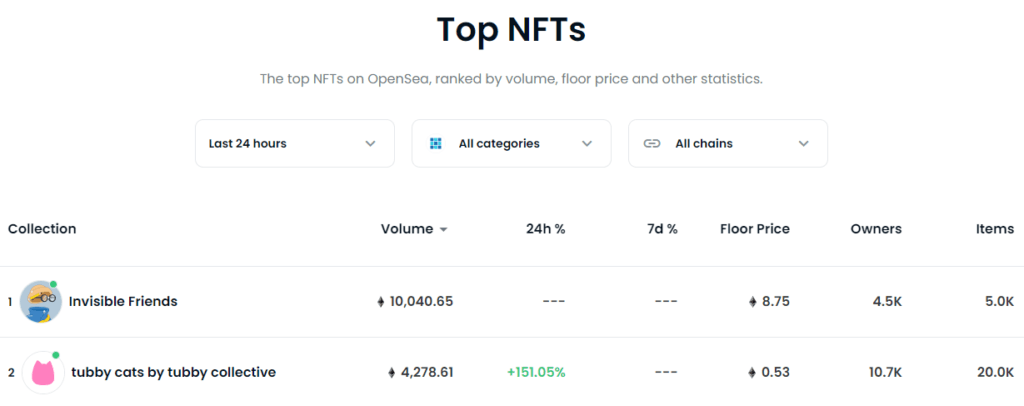The width and height of the screenshot is (1024, 406).
Task: Click the All categories grid icon
Action: coord(436,144)
